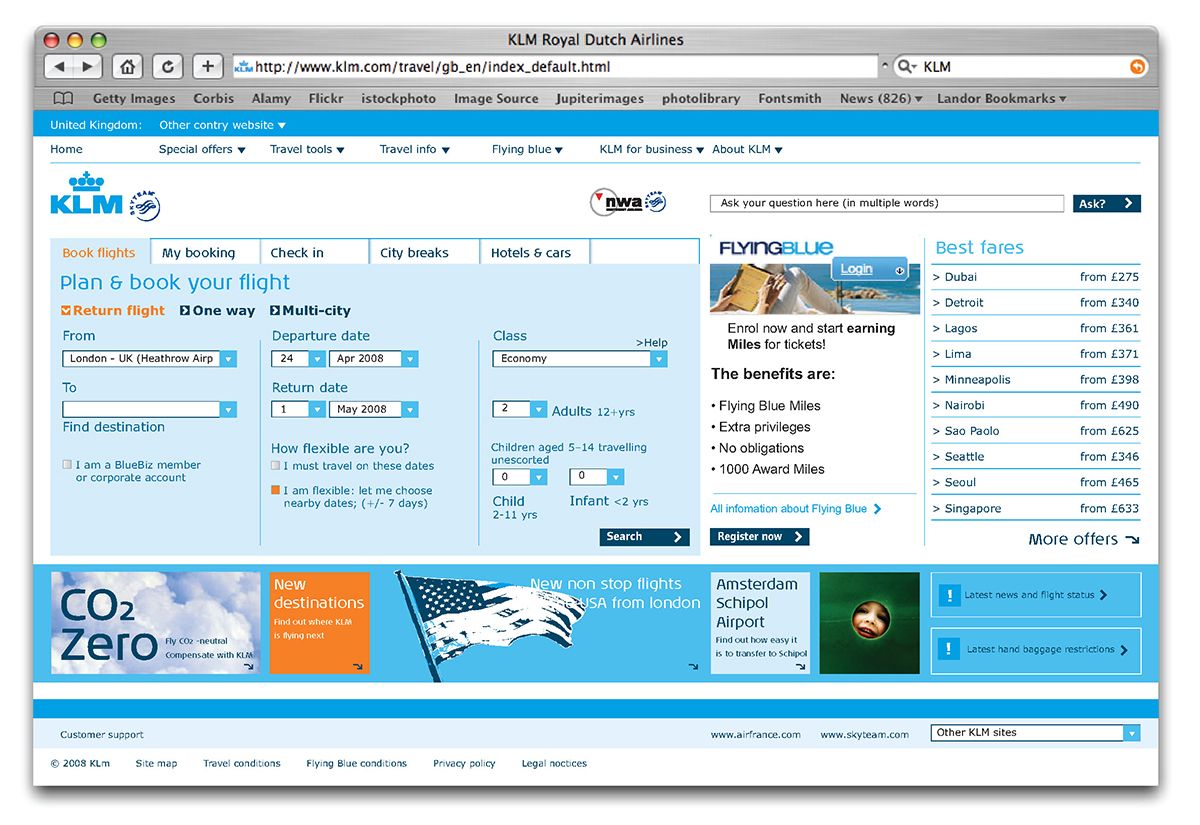This screenshot has height=825, width=1200.
Task: Click the add bookmark plus icon
Action: tap(207, 67)
